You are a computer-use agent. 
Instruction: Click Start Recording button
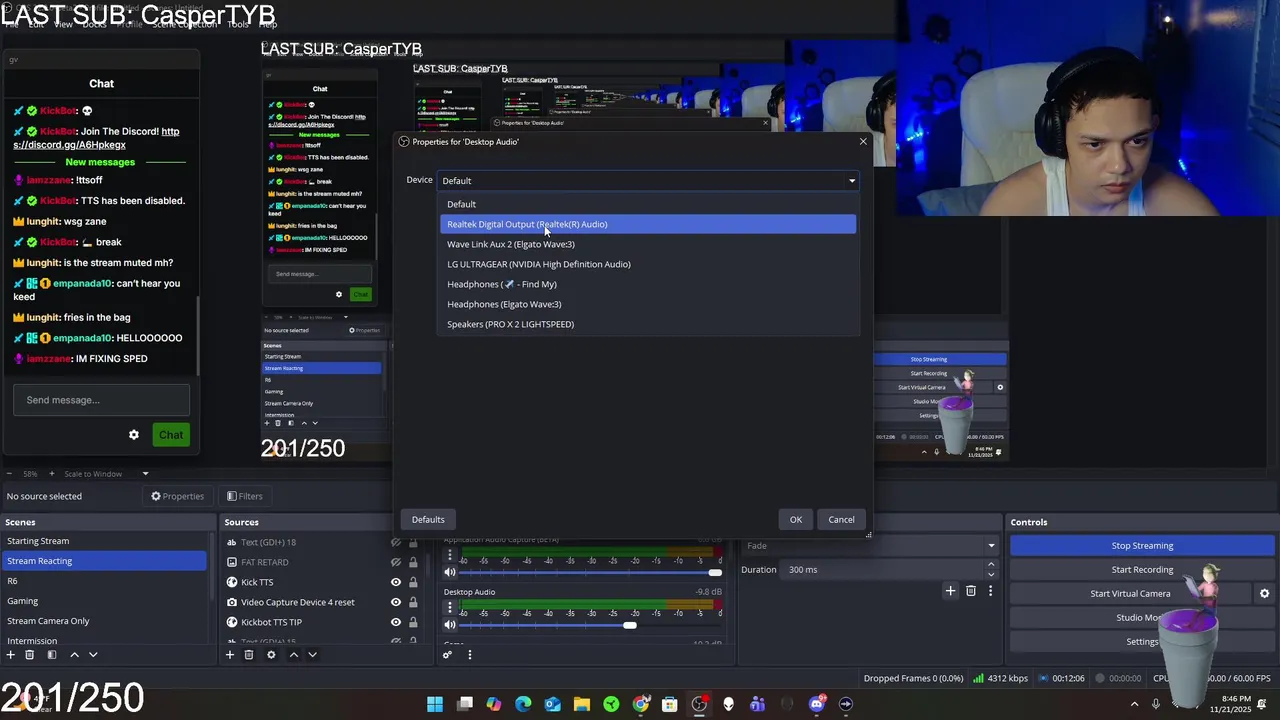(x=1142, y=570)
